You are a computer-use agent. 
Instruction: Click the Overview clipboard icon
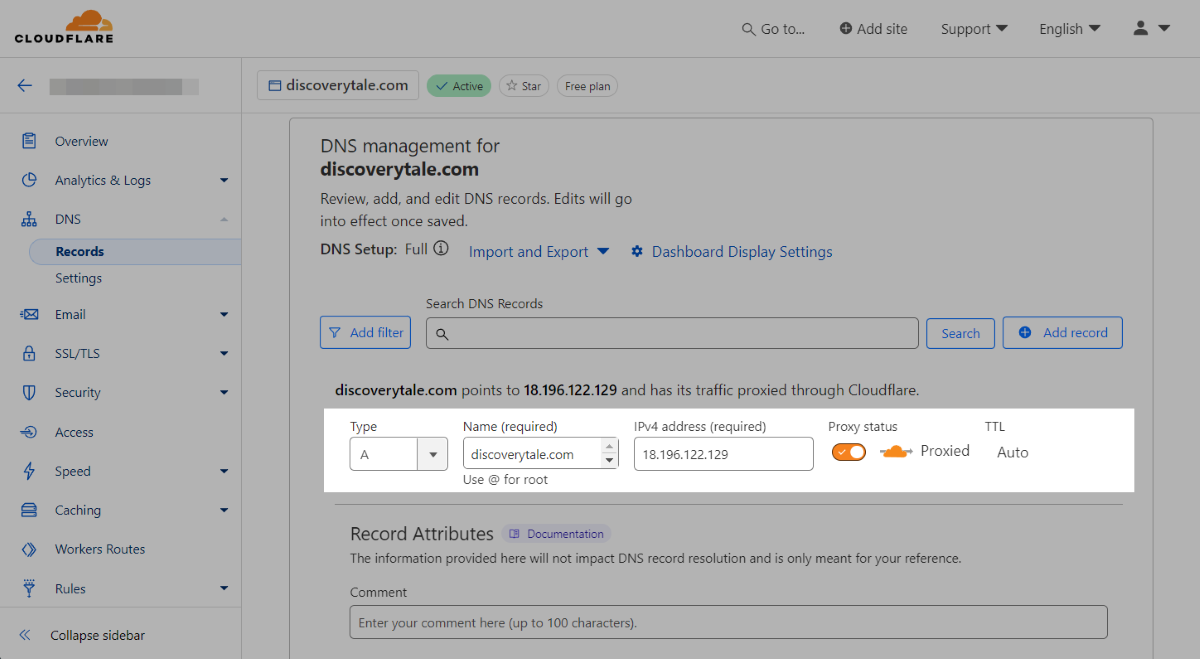click(x=29, y=141)
